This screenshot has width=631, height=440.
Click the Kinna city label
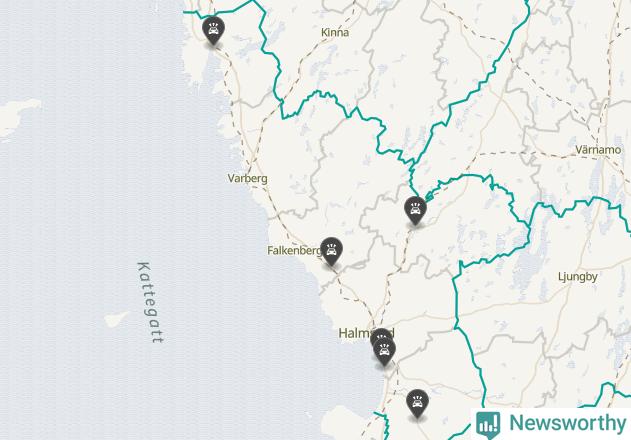coord(335,33)
